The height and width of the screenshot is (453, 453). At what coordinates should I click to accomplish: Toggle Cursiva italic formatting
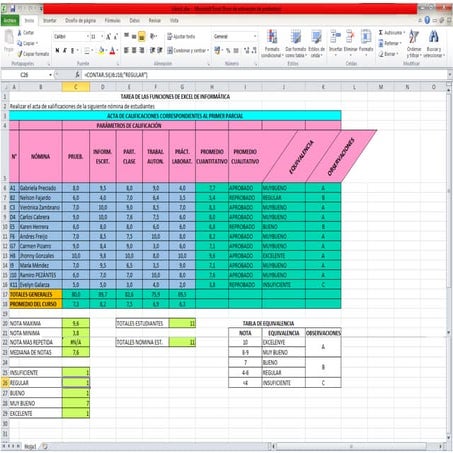tap(65, 51)
